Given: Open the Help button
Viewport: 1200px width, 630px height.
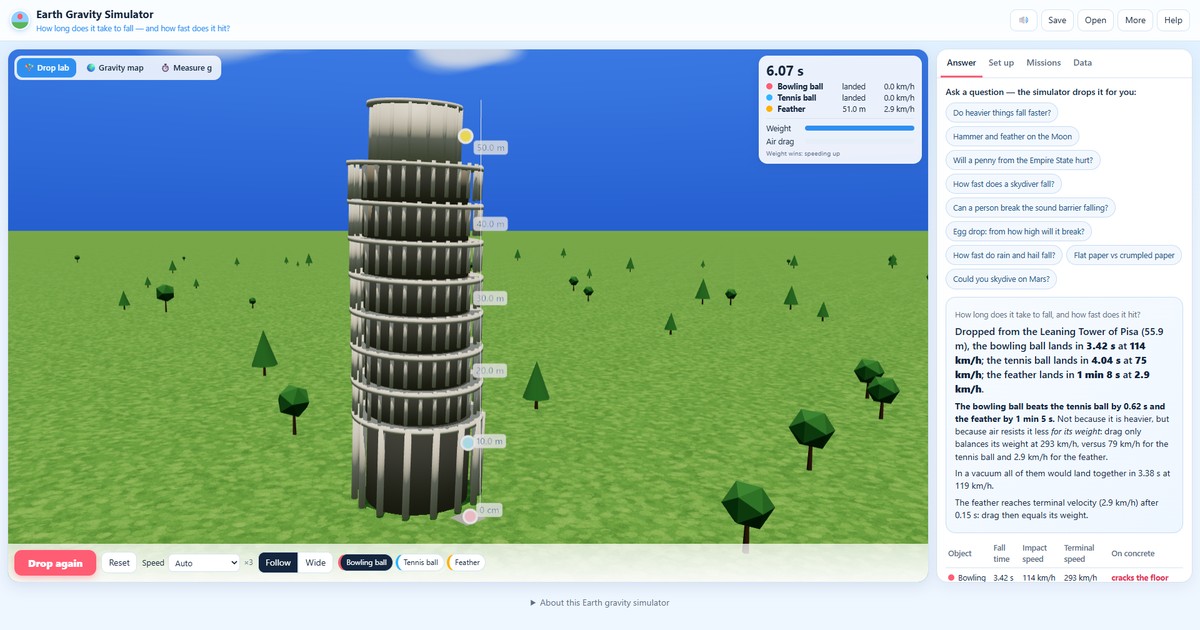Looking at the screenshot, I should tap(1172, 20).
